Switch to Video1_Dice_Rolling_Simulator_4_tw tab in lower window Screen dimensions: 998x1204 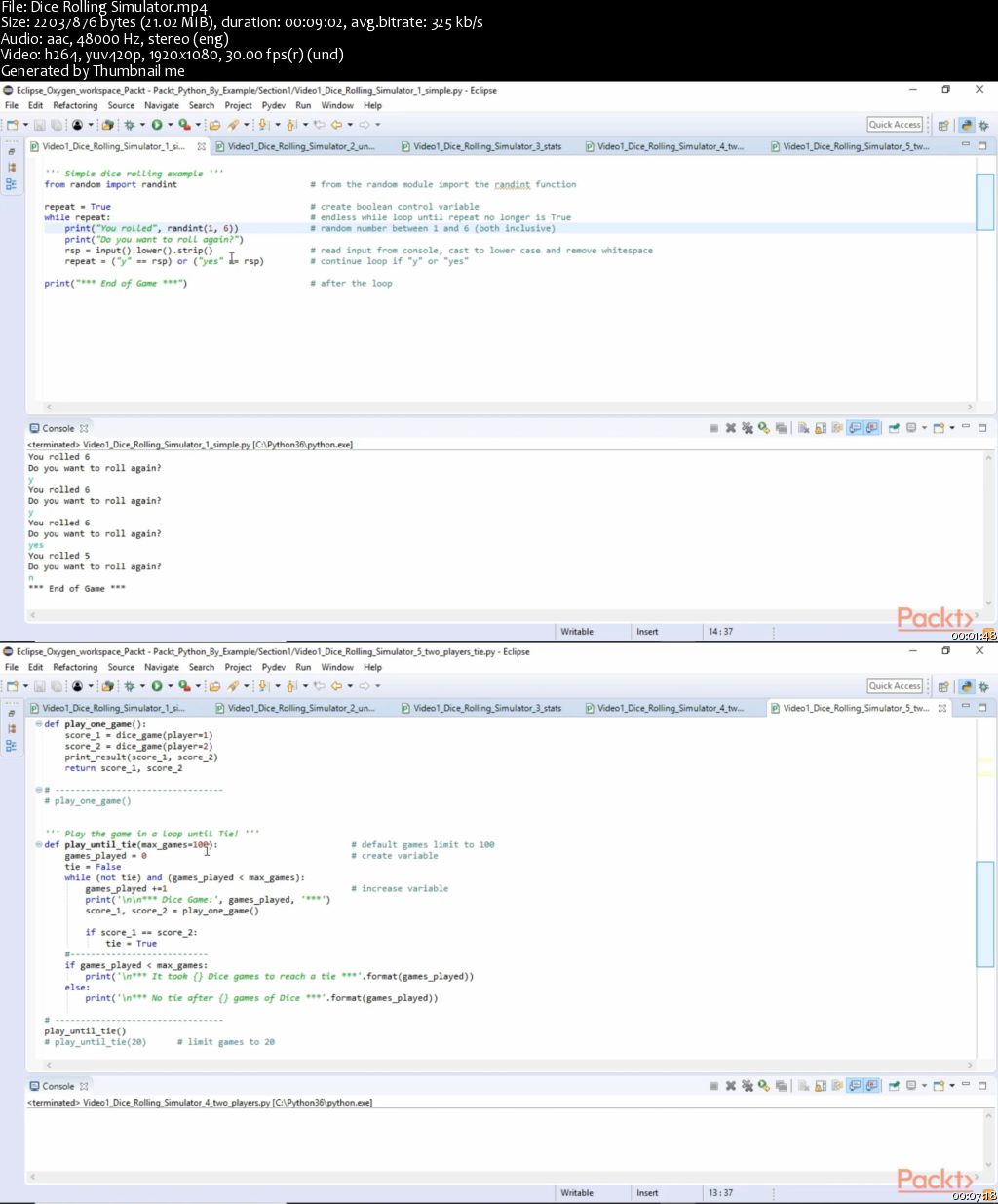pos(671,708)
